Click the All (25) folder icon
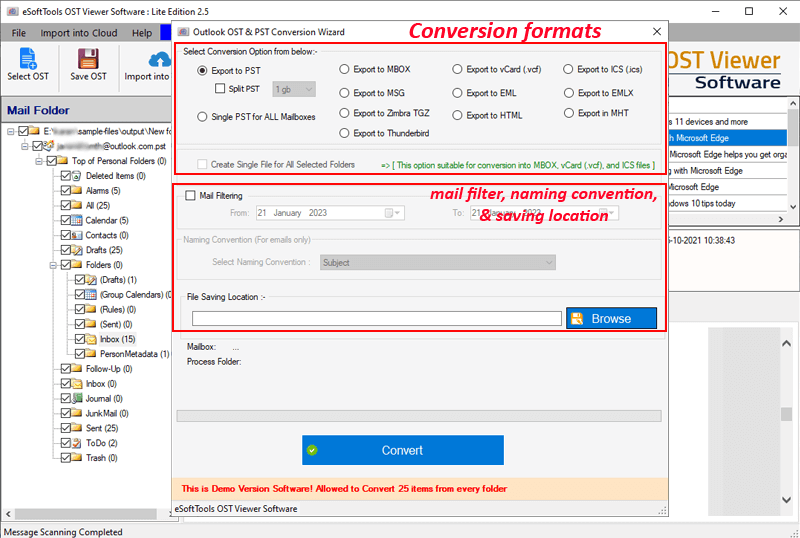 tap(77, 206)
